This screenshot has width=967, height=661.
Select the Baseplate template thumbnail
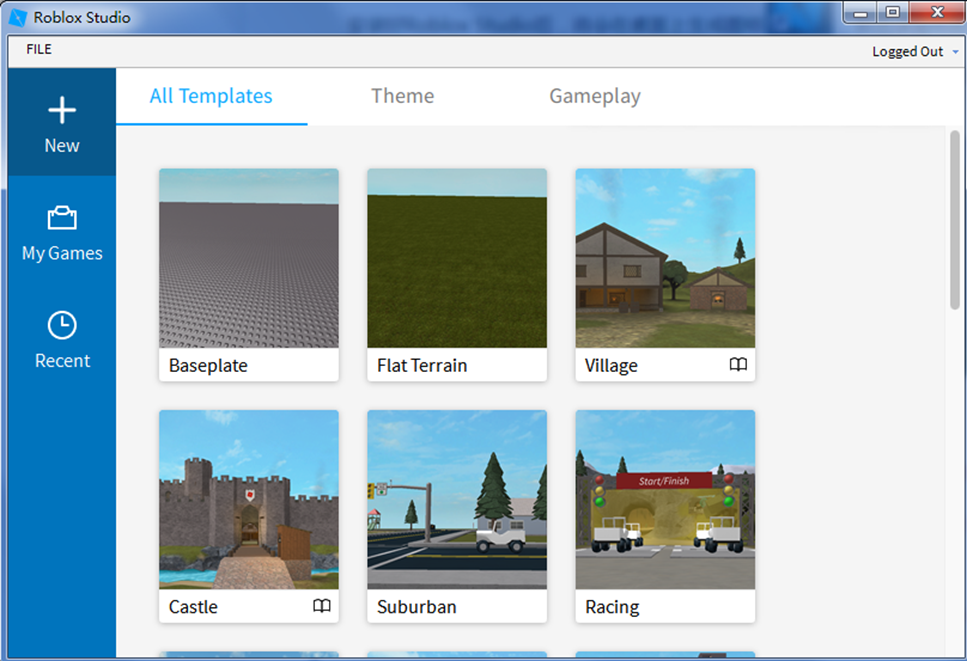tap(249, 258)
